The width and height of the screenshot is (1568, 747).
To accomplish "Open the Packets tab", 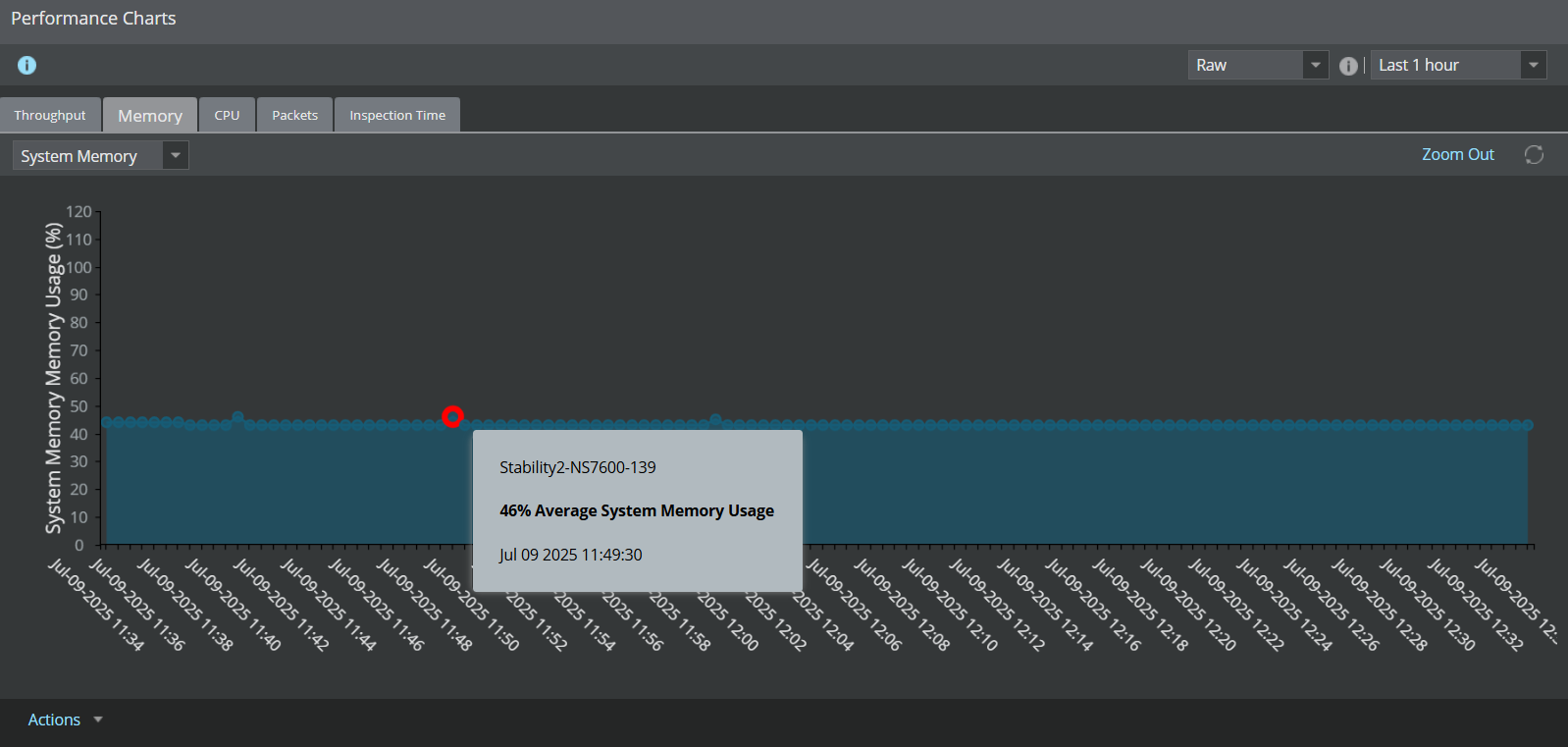I will click(x=294, y=115).
